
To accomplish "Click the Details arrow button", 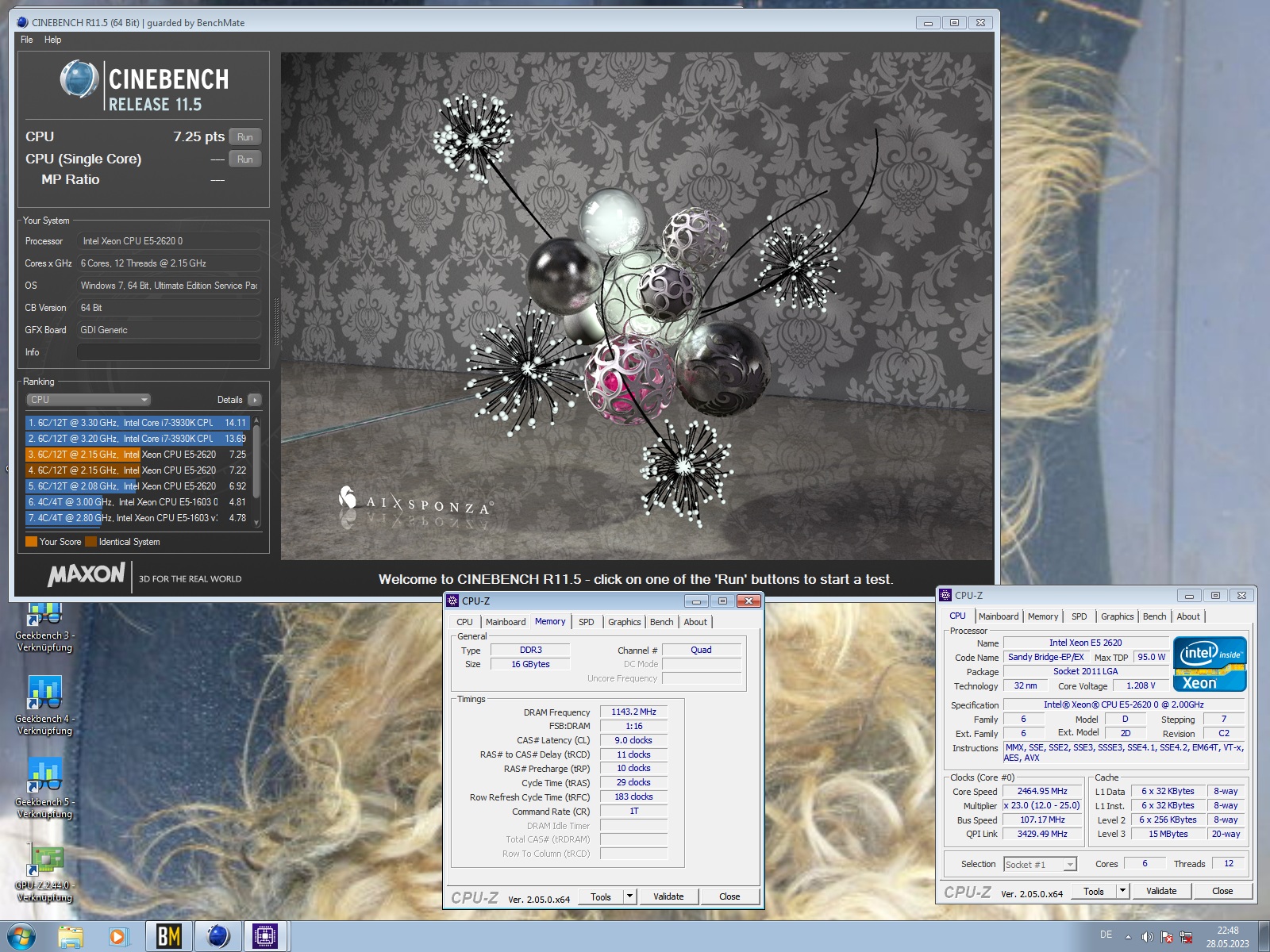I will [254, 400].
